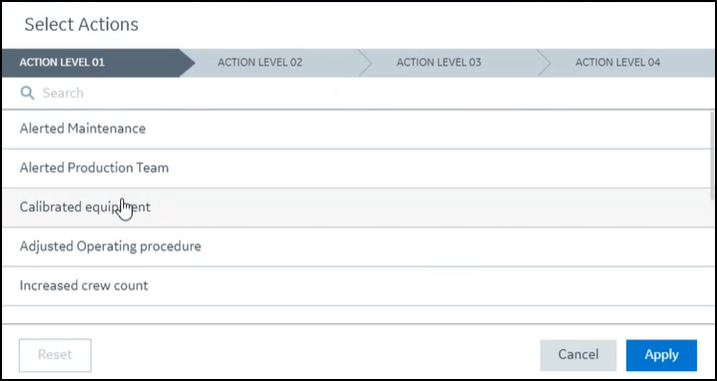Click the chevron between Level 02 and 03

coord(366,63)
